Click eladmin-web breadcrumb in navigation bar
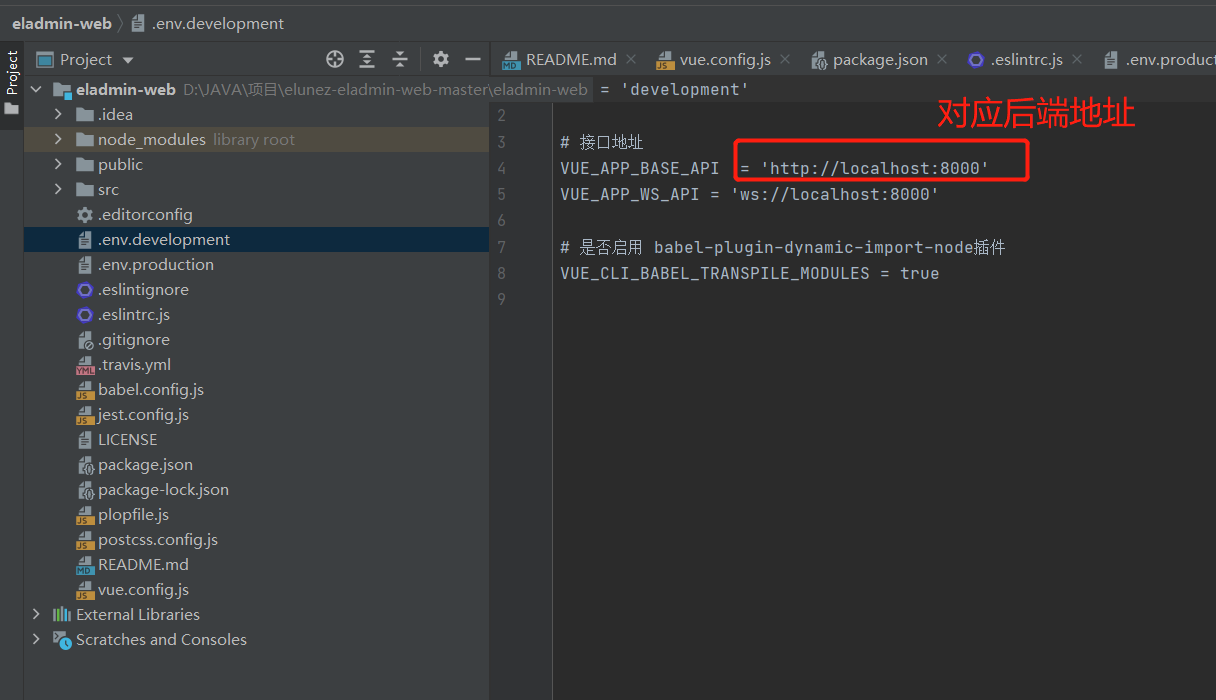The width and height of the screenshot is (1216, 700). pyautogui.click(x=60, y=23)
